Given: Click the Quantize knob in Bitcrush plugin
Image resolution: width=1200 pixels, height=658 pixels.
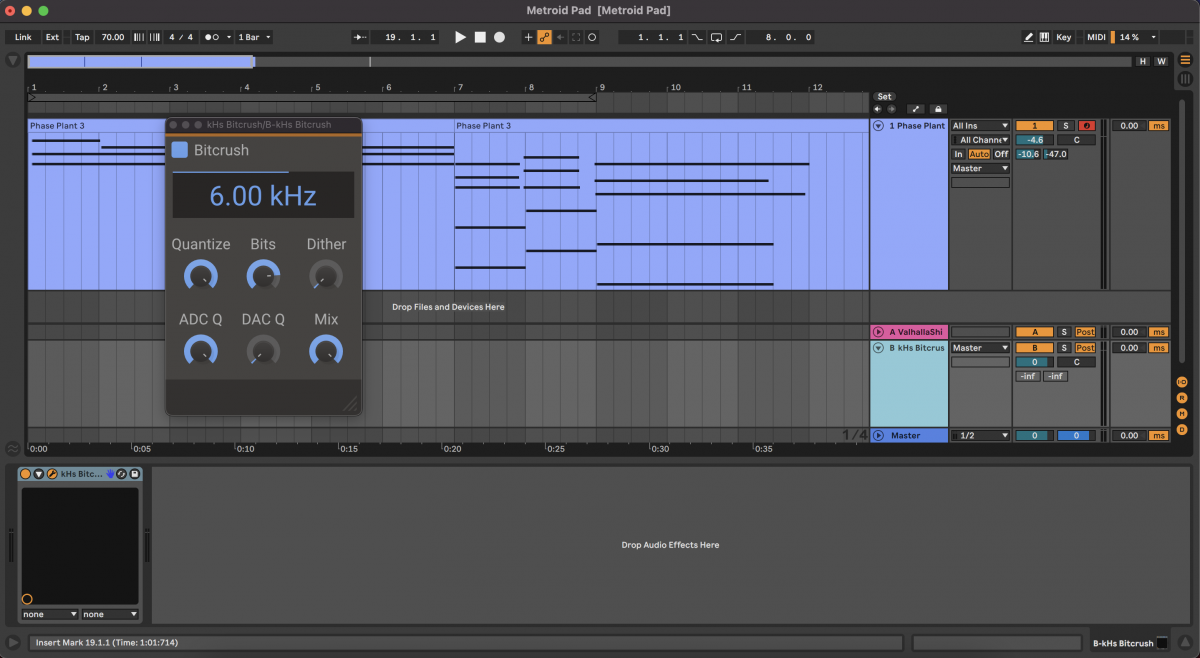Looking at the screenshot, I should pos(201,275).
